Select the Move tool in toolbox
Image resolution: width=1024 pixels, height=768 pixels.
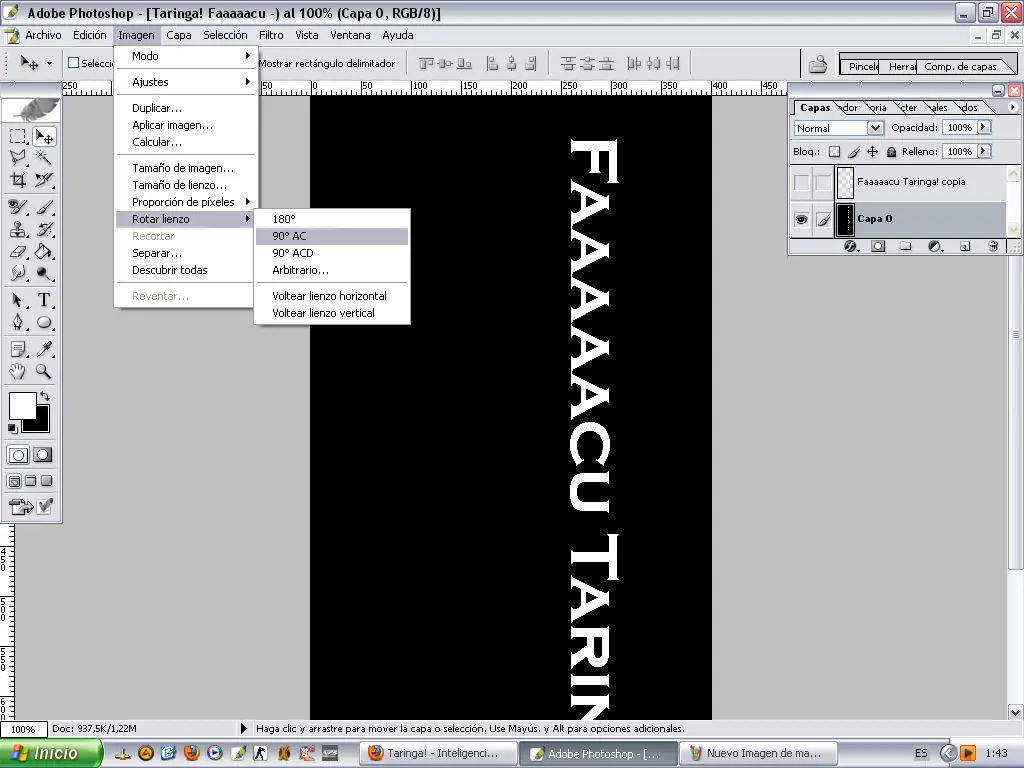[44, 136]
